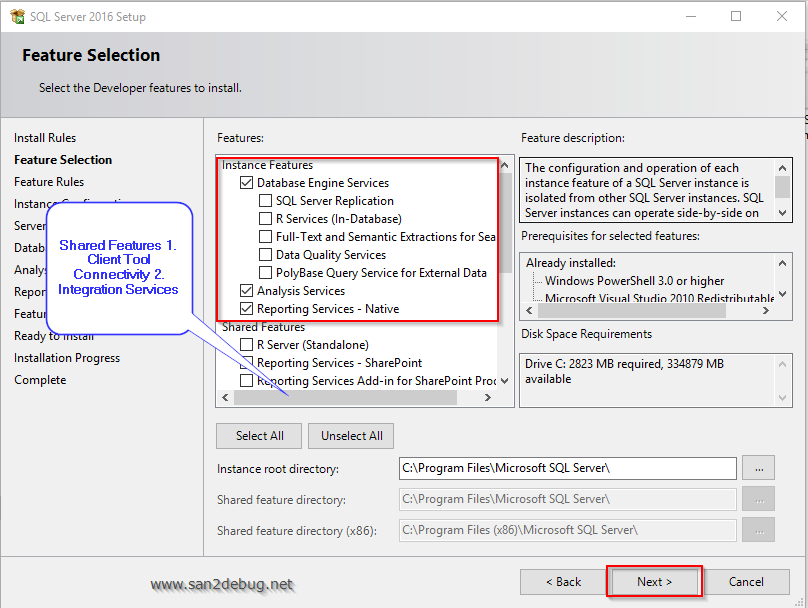This screenshot has height=608, width=808.
Task: Click prerequisites scroll right arrow
Action: click(766, 310)
